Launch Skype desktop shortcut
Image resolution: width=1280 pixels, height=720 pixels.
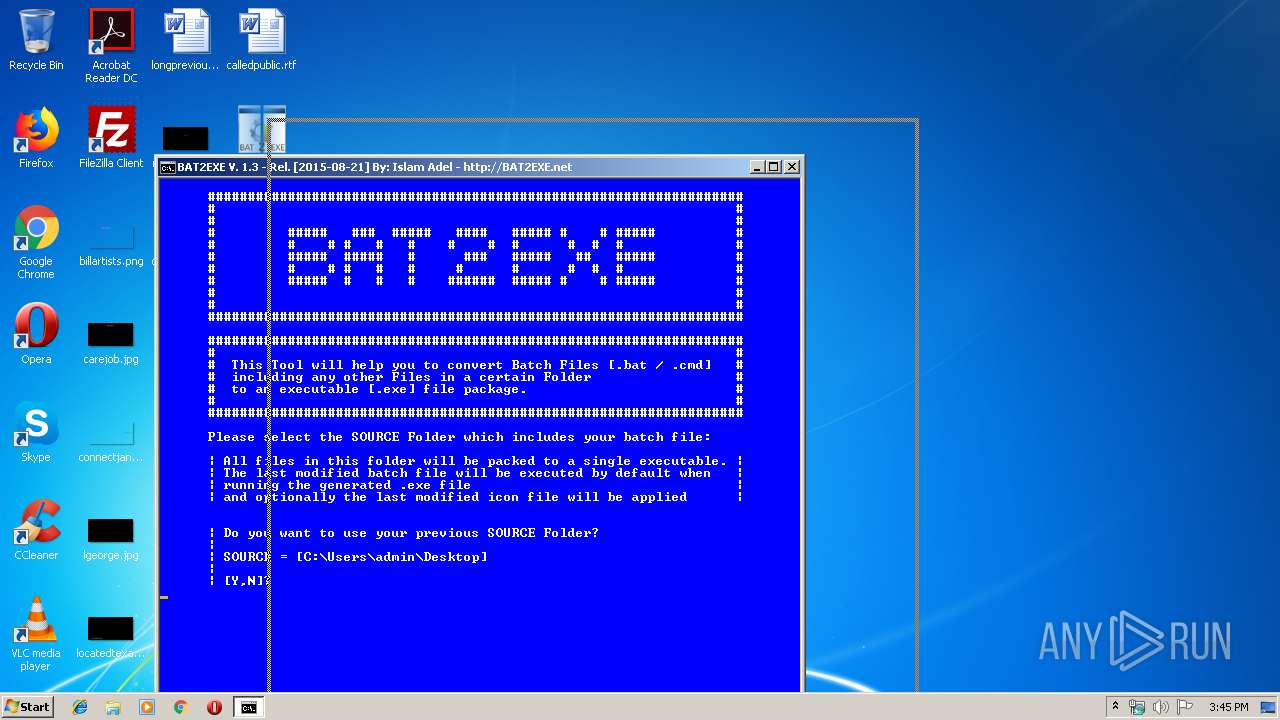(x=36, y=432)
